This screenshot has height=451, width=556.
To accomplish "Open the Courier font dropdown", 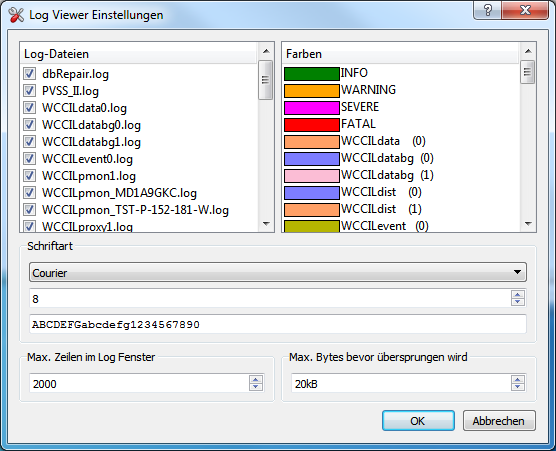I will [x=278, y=272].
